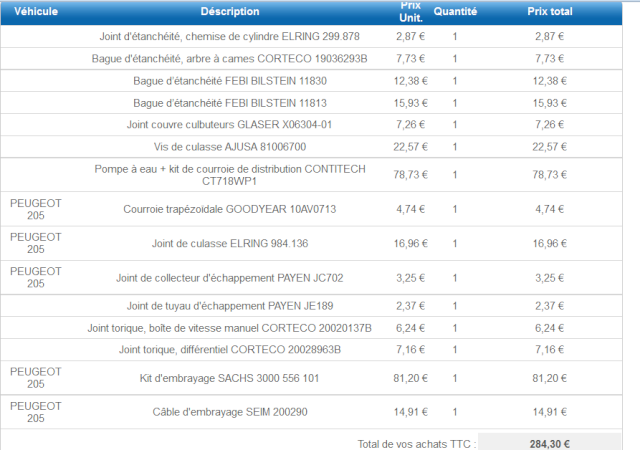Screen dimensions: 640x450
Task: Select Vis de culasse AJUSA 81006700
Action: [x=230, y=147]
